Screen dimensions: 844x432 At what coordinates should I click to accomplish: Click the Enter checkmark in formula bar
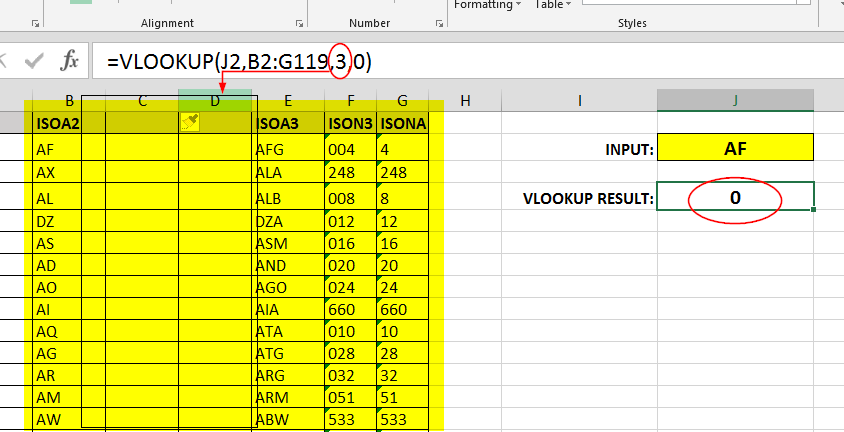pos(35,61)
